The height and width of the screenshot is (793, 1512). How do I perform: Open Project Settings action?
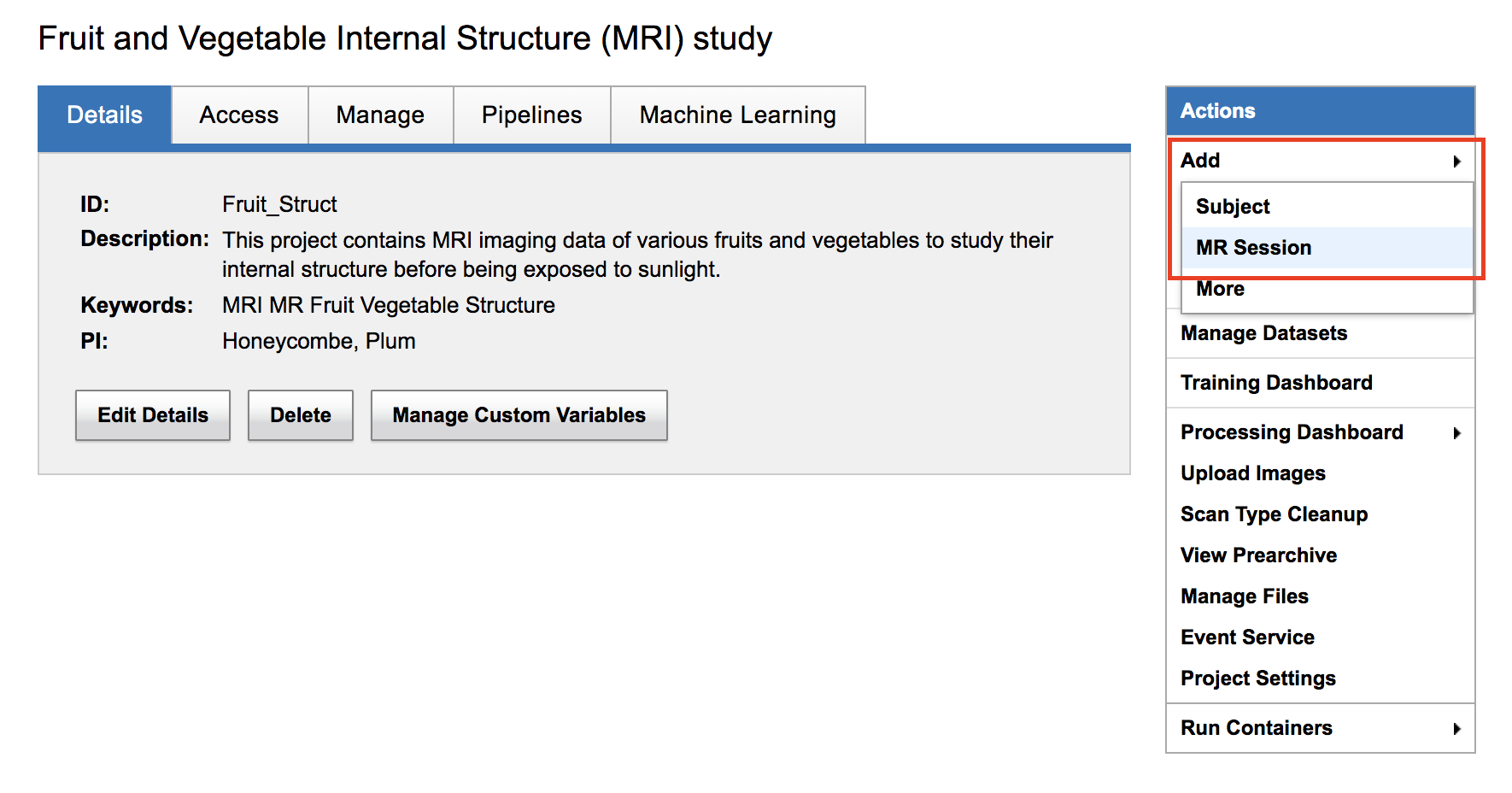click(x=1257, y=678)
